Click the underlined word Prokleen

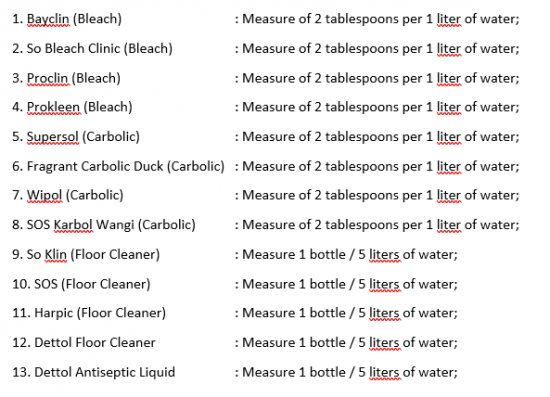53,107
